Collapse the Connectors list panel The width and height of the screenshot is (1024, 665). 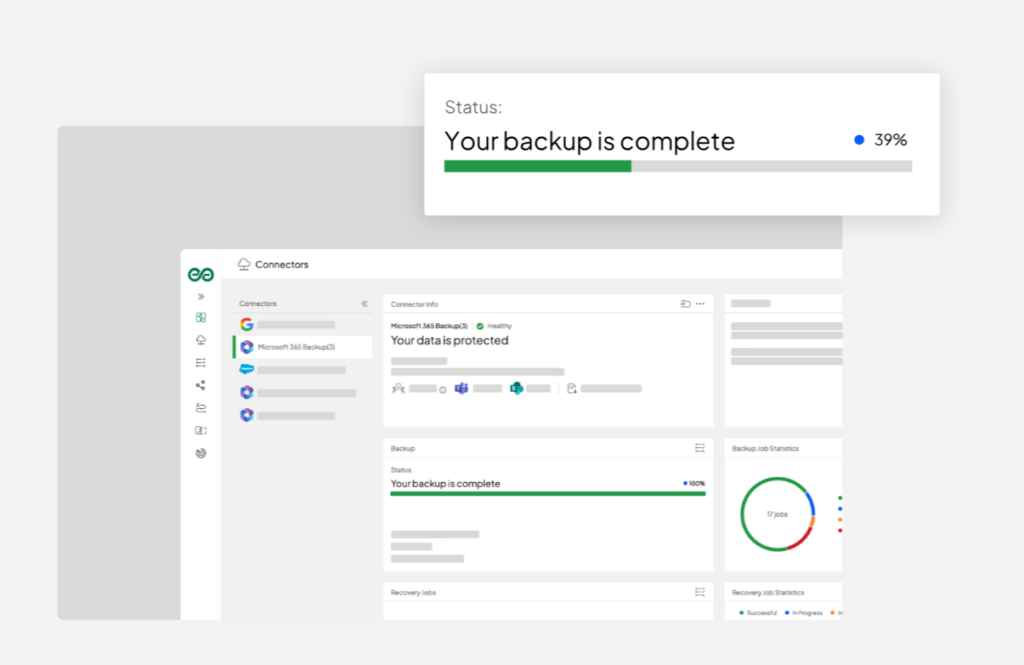pyautogui.click(x=364, y=304)
